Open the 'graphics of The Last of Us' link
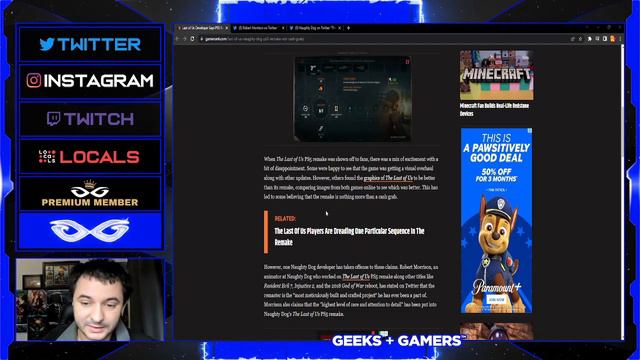Screen dimensions: 640x360 [388, 178]
